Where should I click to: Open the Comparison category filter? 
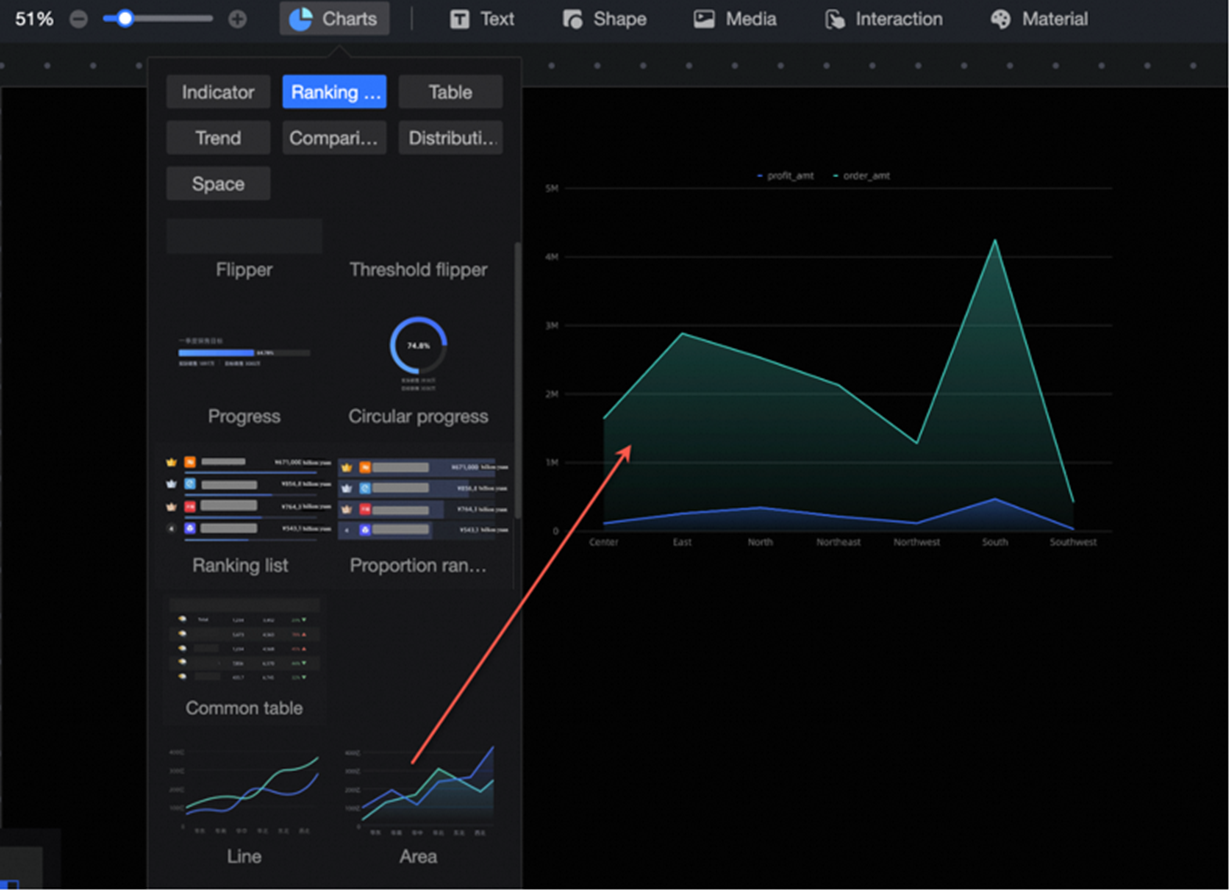coord(334,138)
